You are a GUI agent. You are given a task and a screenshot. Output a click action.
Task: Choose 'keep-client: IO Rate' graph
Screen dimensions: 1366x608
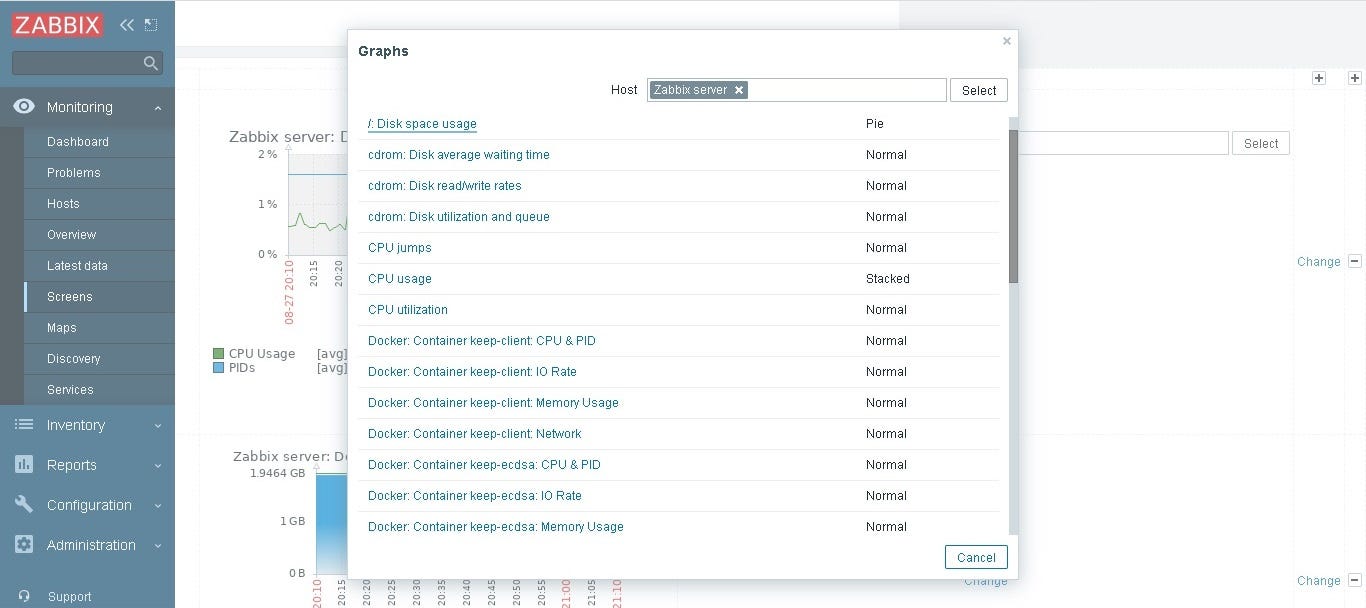tap(472, 372)
